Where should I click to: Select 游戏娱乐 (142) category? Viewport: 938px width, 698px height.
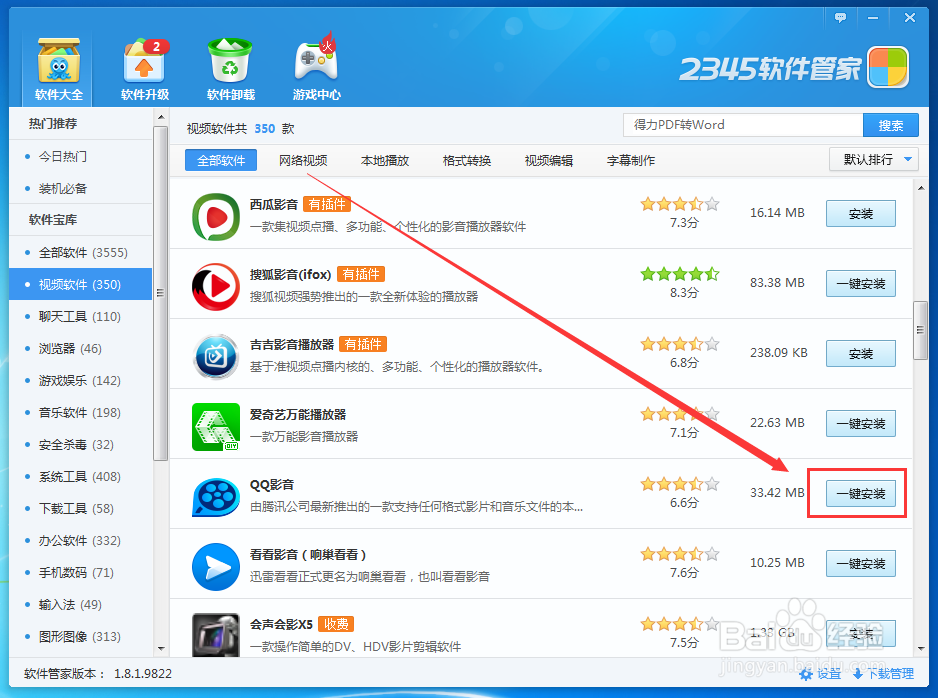click(x=81, y=380)
